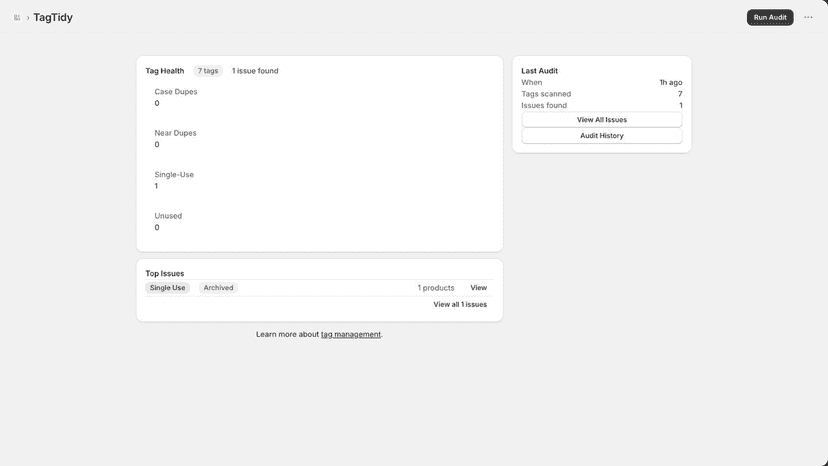Screen dimensions: 828x466
Task: Click the Tags scanned row label
Action: 546,94
